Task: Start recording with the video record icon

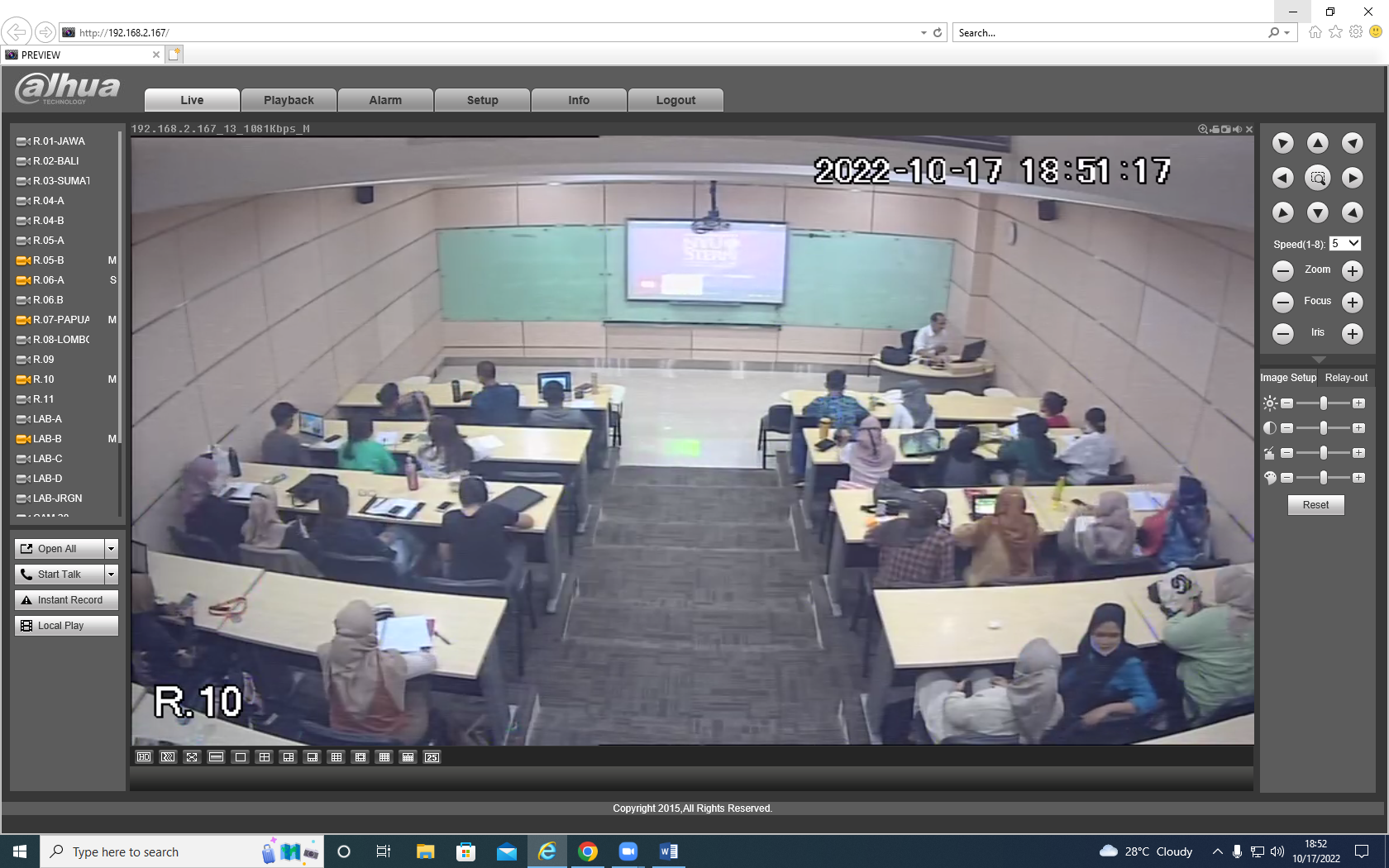Action: coord(1215,129)
